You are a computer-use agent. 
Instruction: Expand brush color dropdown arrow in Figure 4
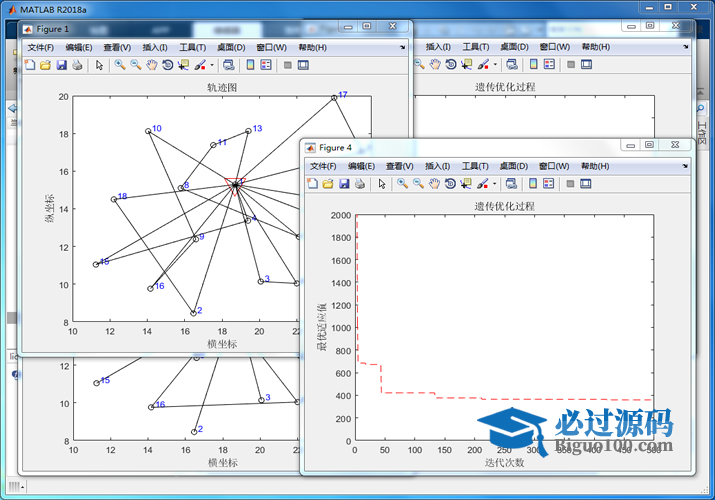[494, 184]
